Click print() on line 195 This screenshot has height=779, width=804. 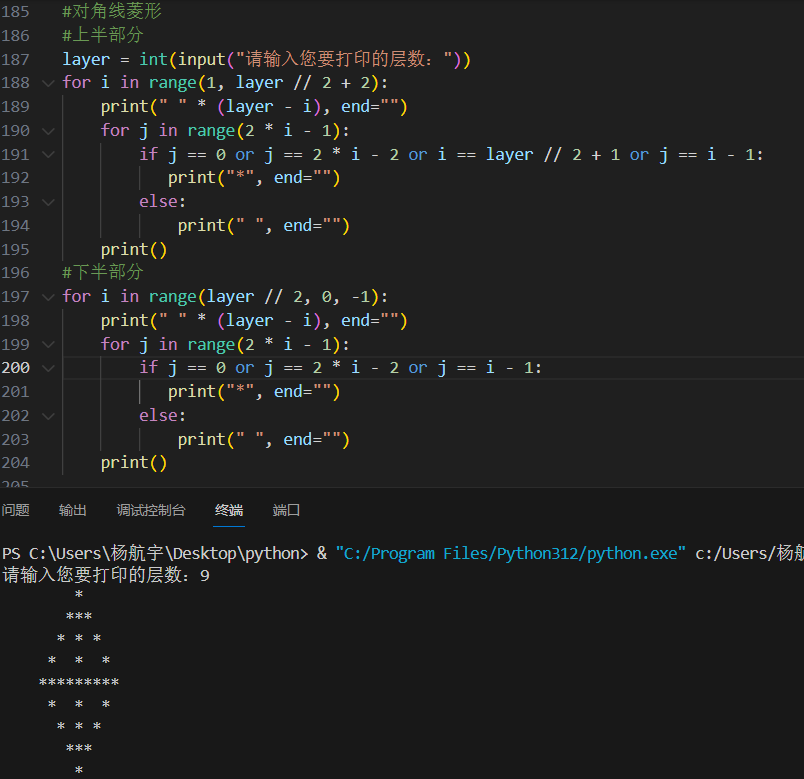coord(134,250)
